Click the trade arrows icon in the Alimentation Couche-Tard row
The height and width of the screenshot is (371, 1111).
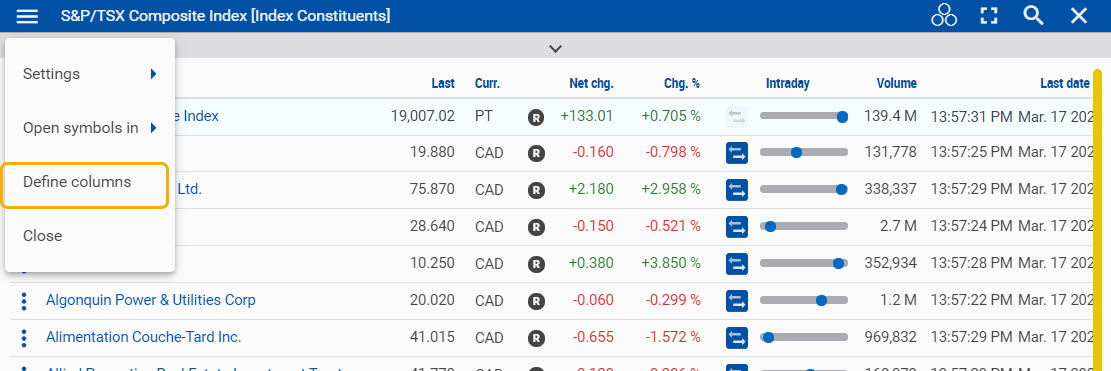(x=737, y=338)
